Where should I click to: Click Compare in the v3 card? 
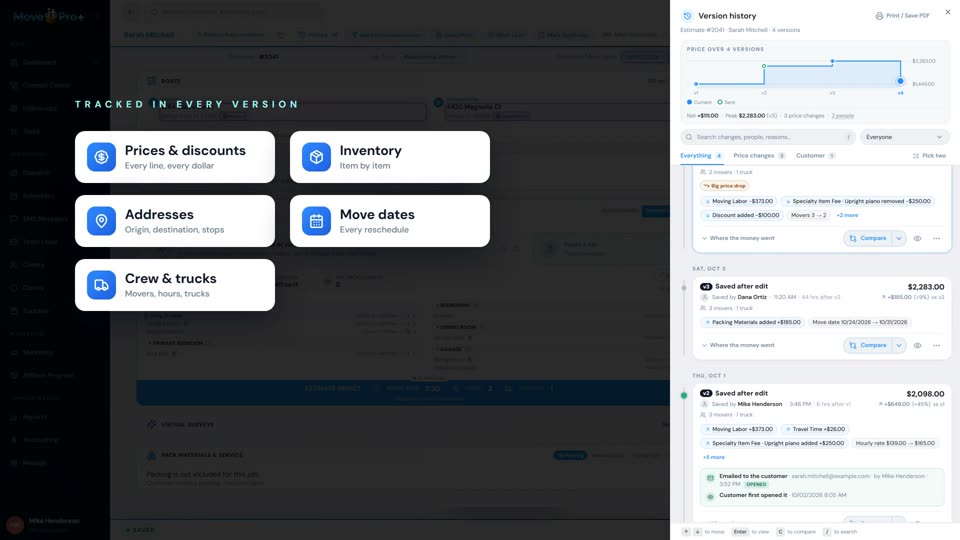click(x=868, y=345)
